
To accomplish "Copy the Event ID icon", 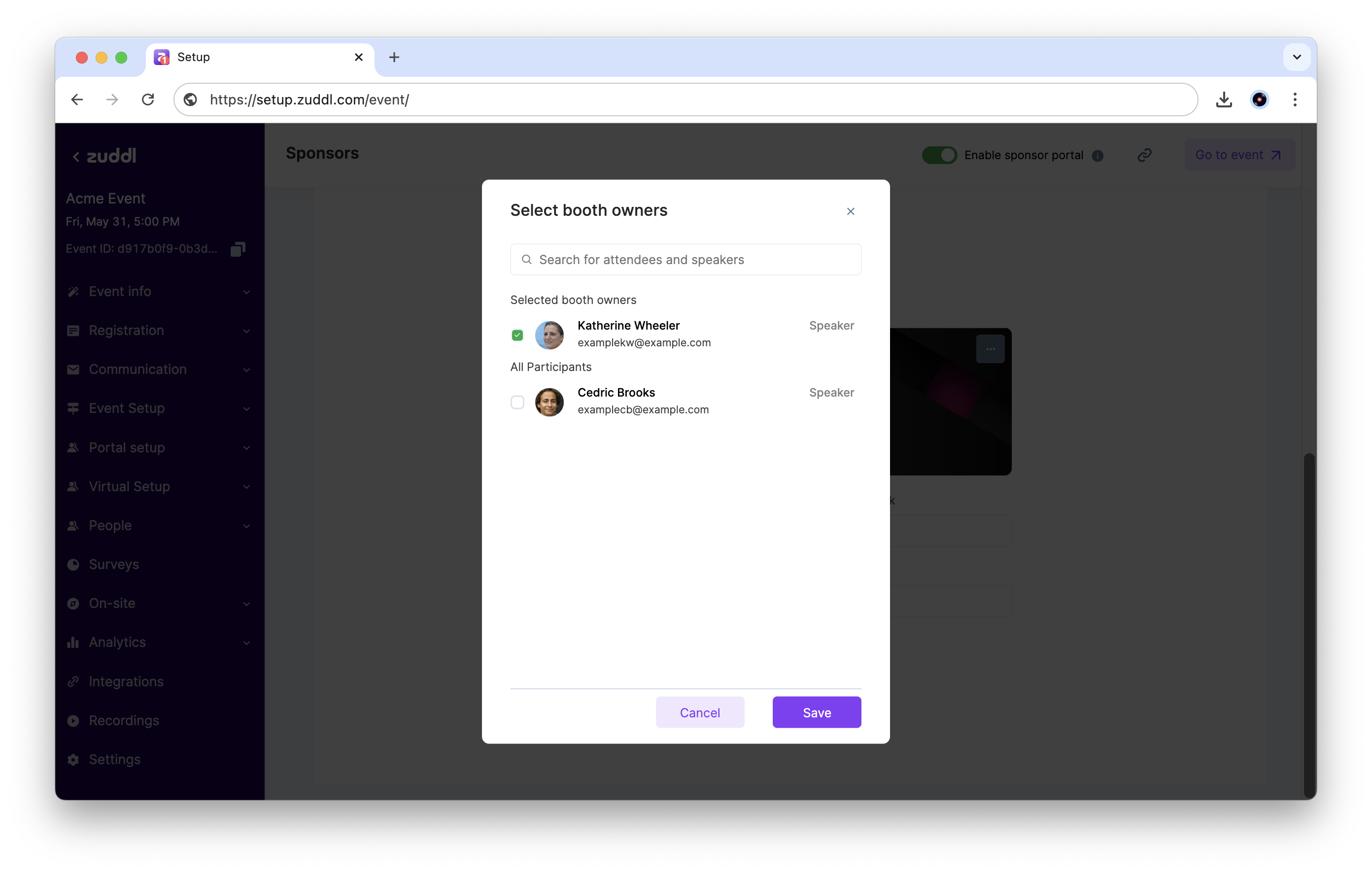I will [x=238, y=249].
